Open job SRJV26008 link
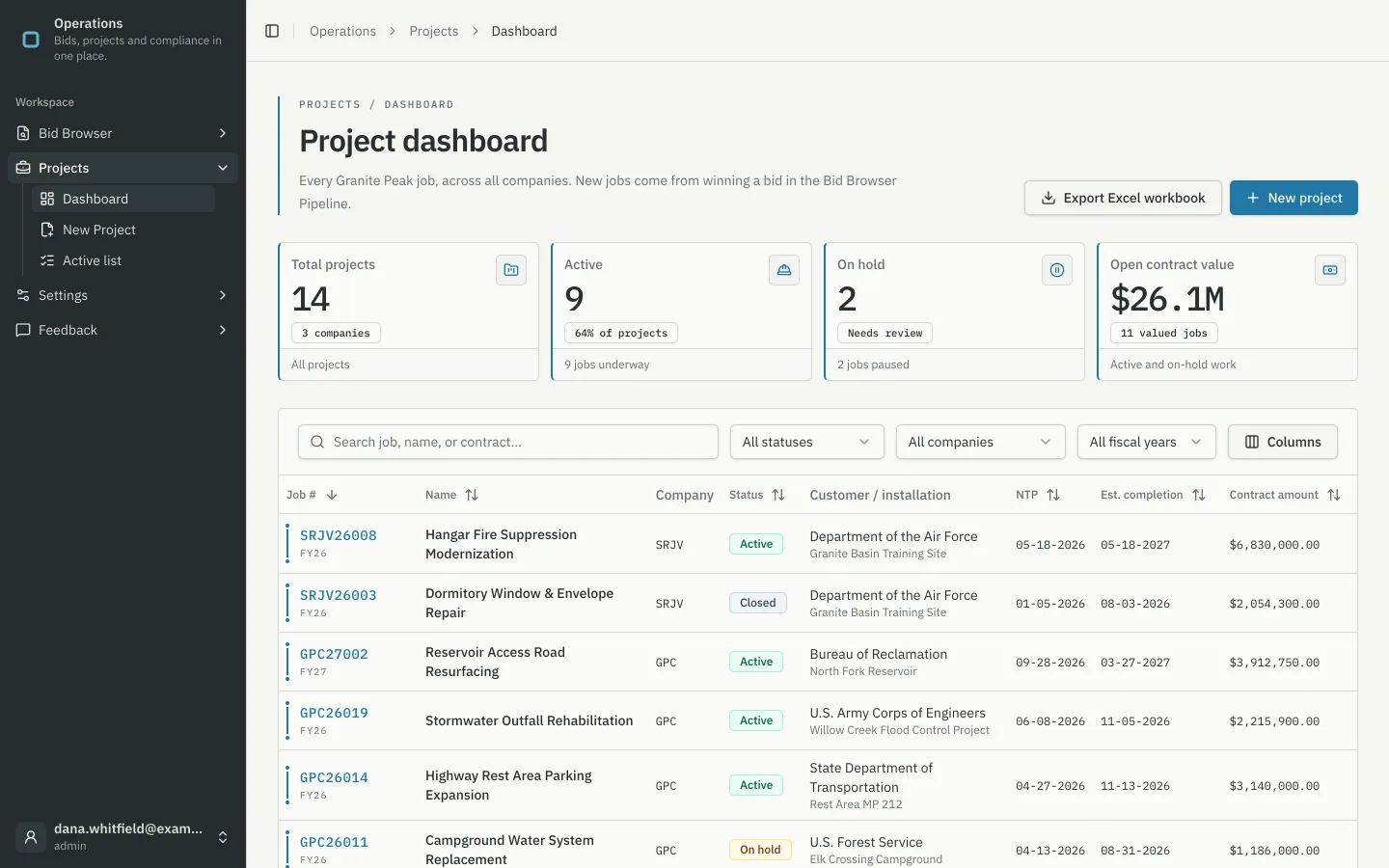 point(339,535)
